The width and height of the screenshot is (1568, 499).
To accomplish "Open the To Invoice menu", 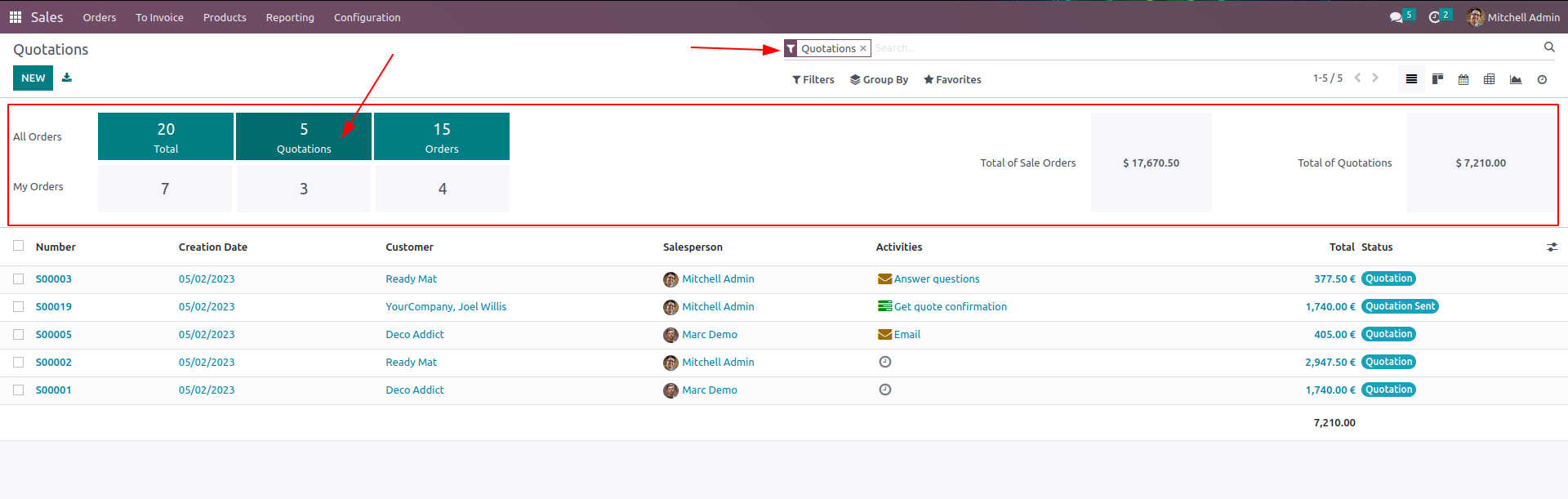I will 159,17.
